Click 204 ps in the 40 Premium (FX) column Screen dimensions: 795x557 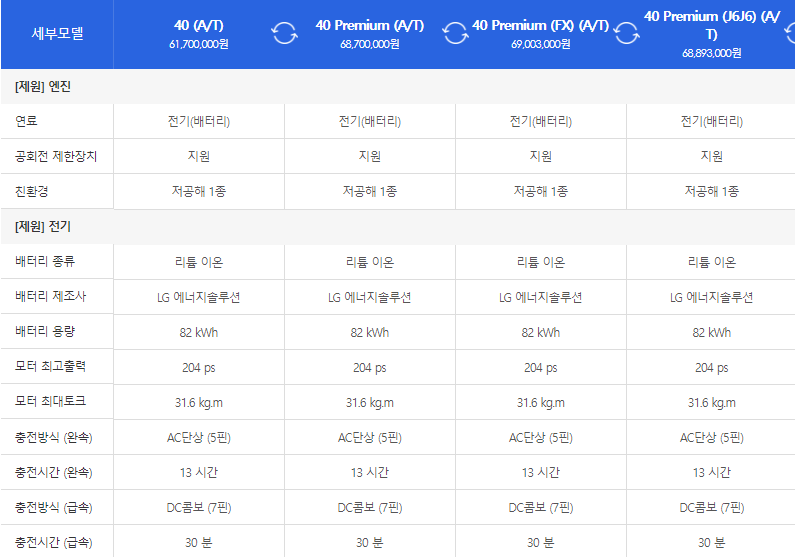pos(540,367)
